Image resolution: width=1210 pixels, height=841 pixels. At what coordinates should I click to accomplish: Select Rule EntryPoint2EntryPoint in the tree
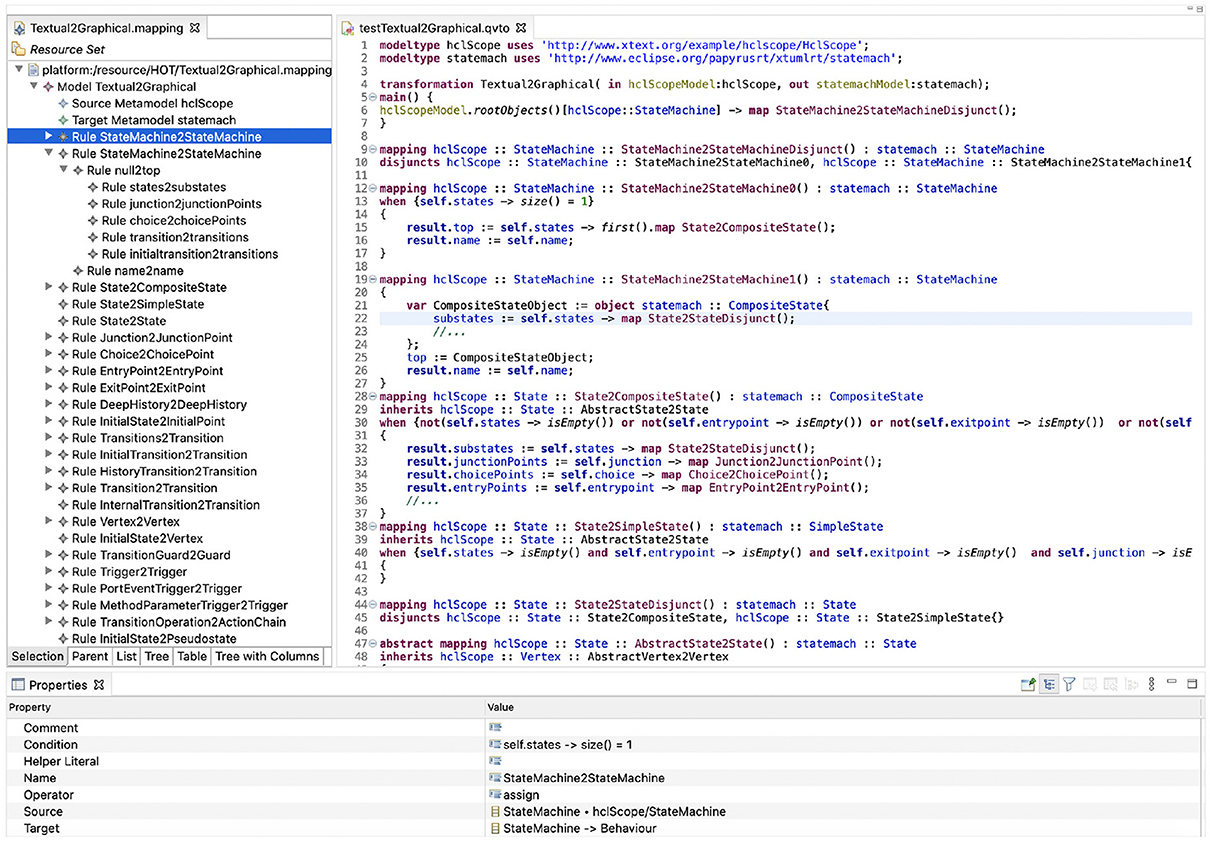147,371
